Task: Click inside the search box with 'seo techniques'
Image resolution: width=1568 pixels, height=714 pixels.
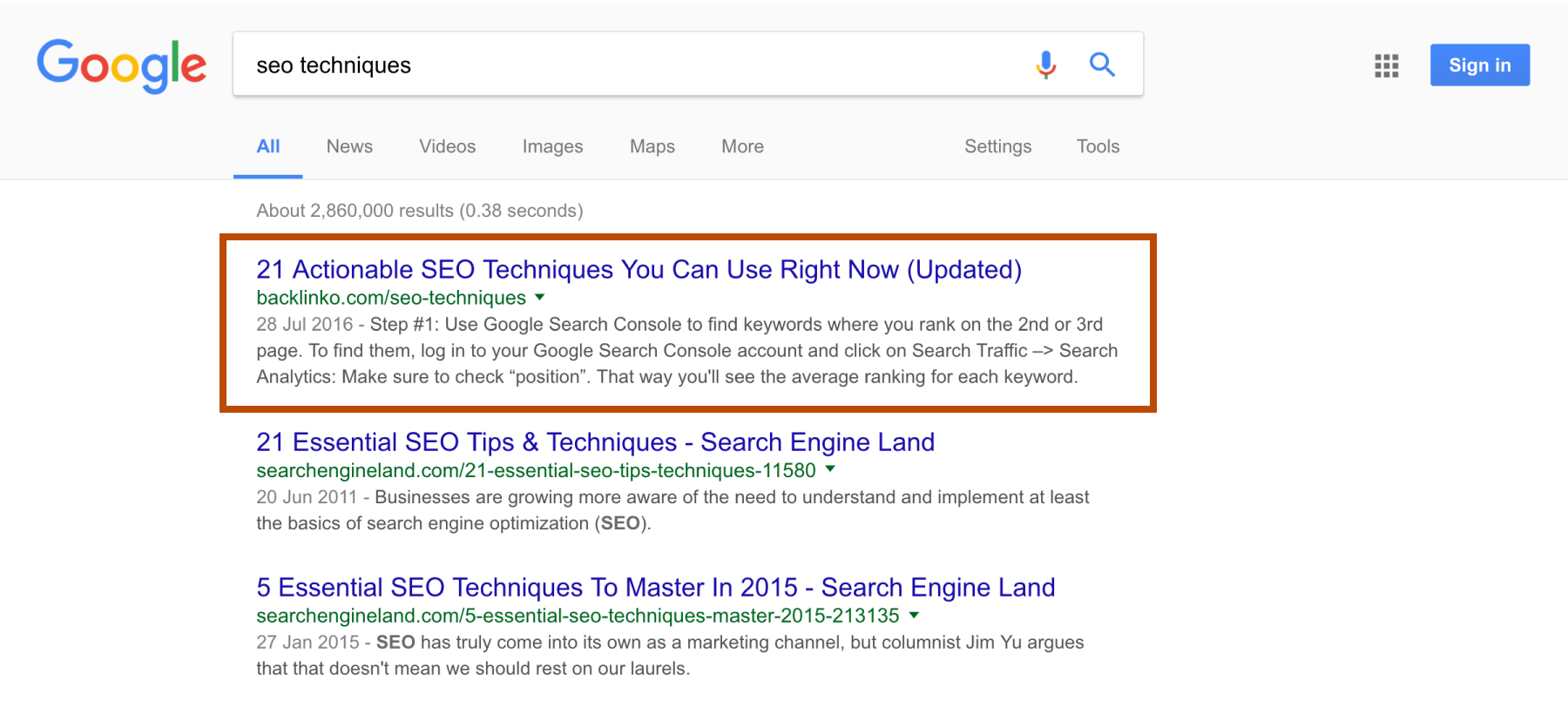Action: [x=627, y=65]
